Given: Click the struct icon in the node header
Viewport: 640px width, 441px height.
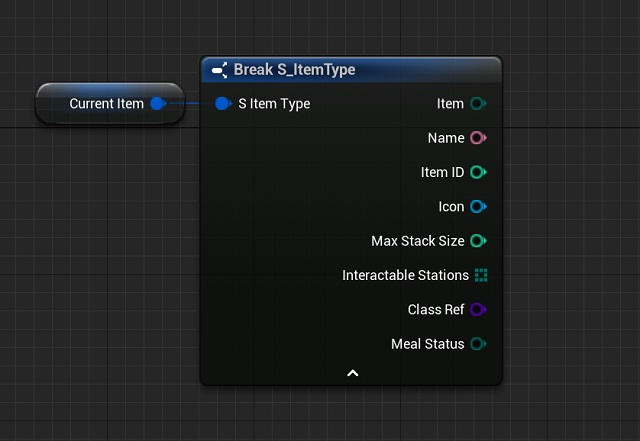Looking at the screenshot, I should point(220,70).
